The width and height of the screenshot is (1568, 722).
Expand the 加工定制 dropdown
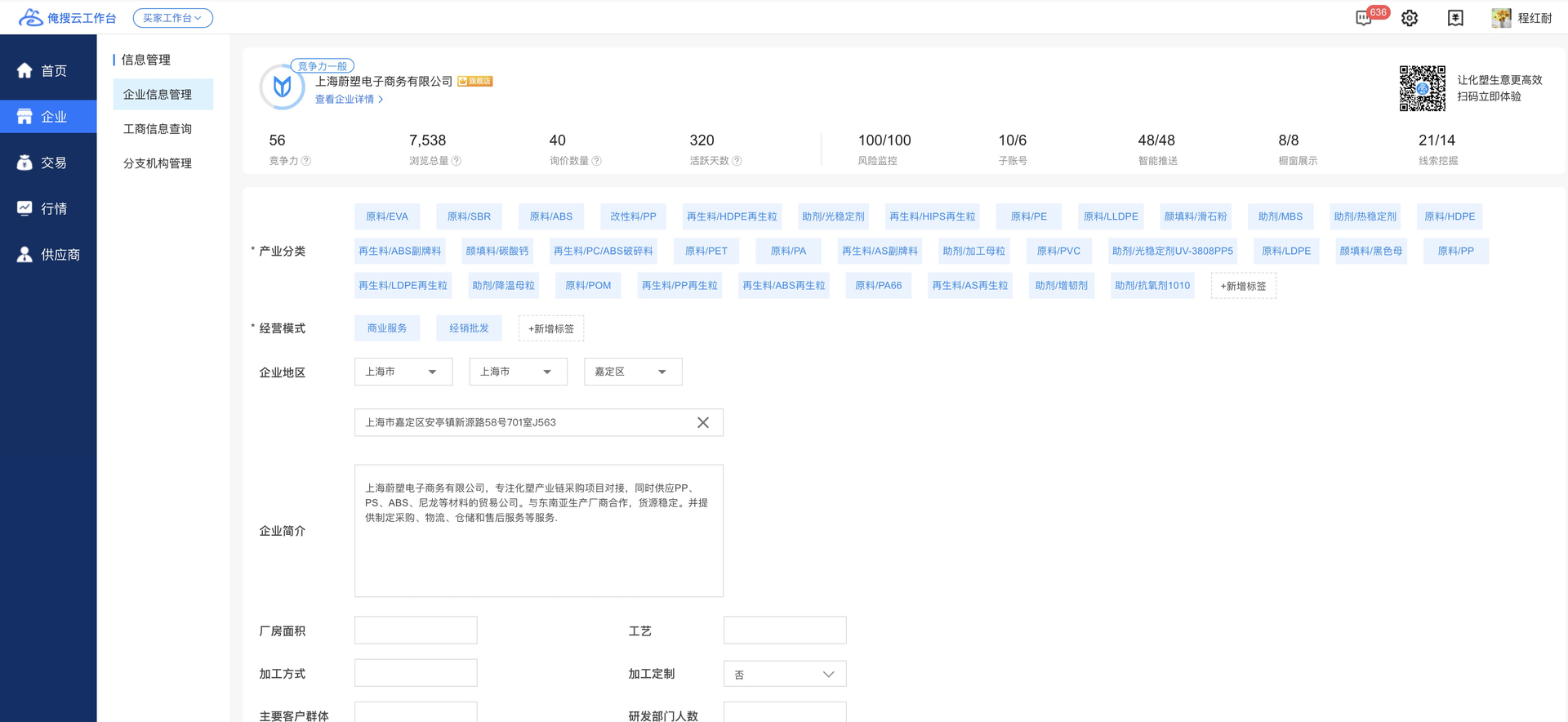(784, 674)
